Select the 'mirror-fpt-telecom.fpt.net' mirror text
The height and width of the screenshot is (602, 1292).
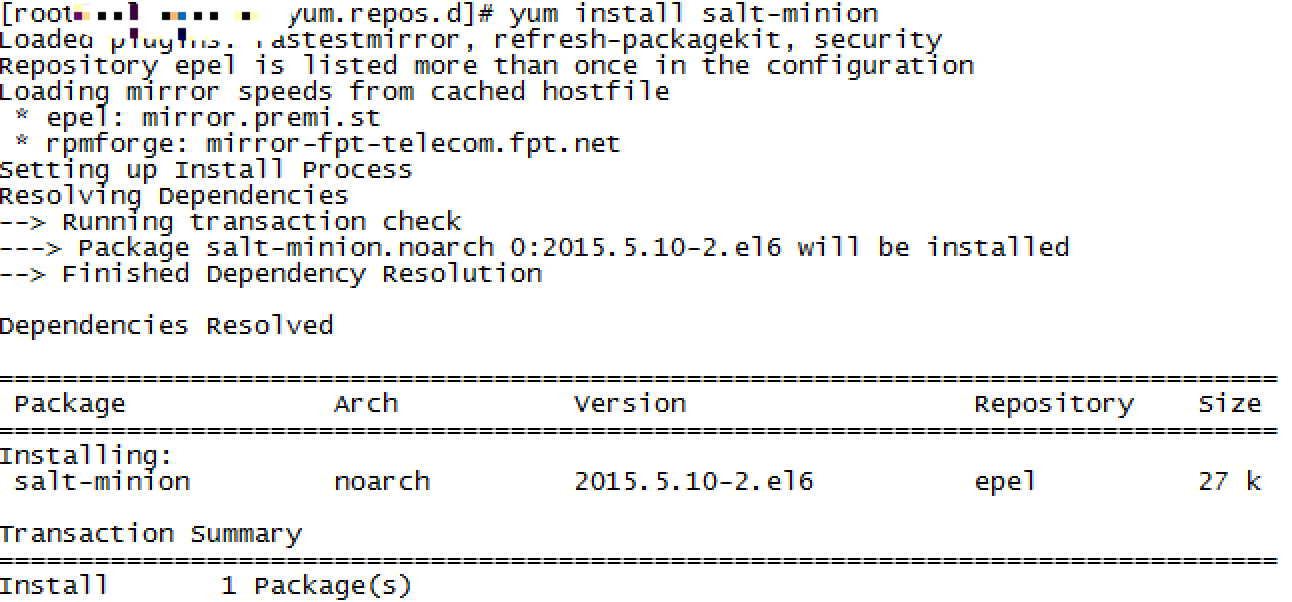(x=413, y=145)
